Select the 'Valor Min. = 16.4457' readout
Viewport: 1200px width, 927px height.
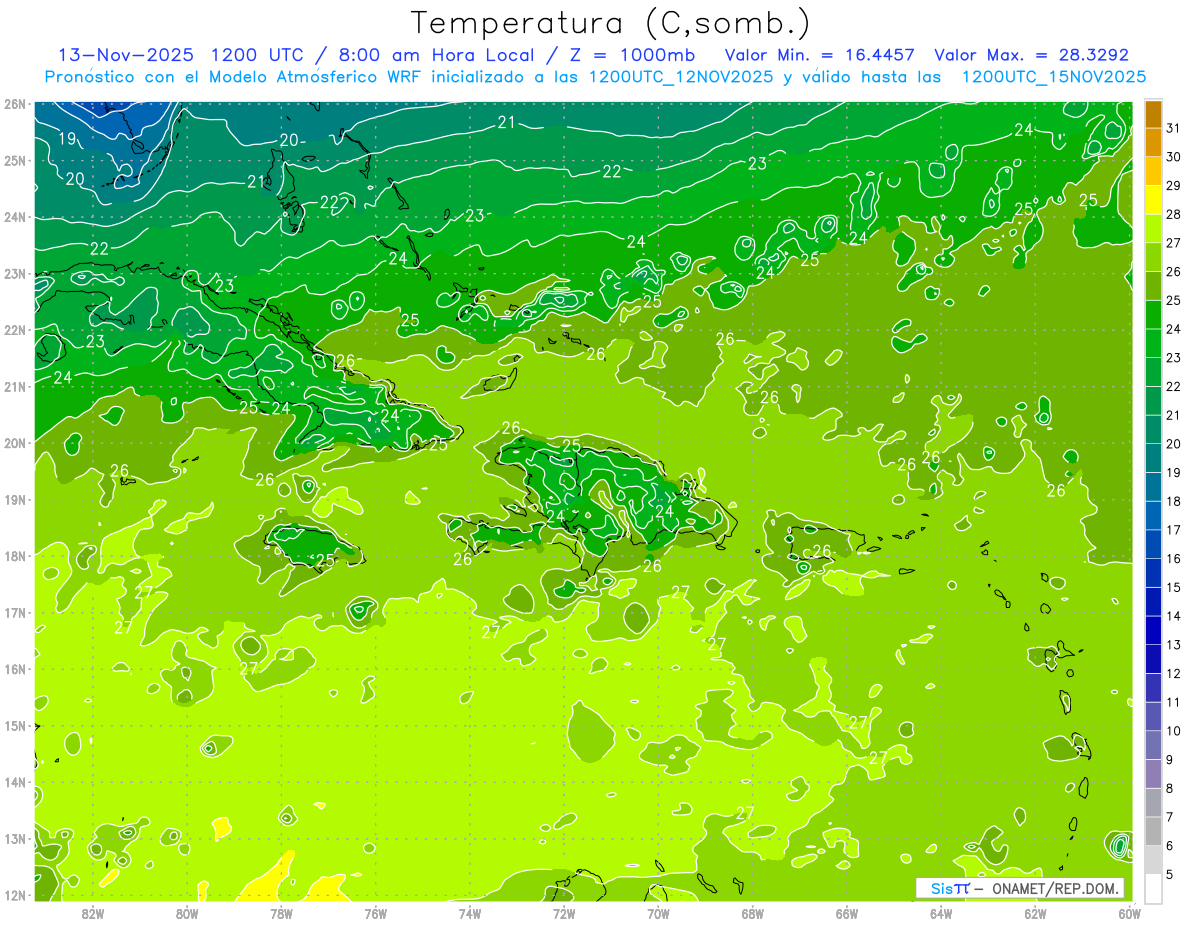820,55
